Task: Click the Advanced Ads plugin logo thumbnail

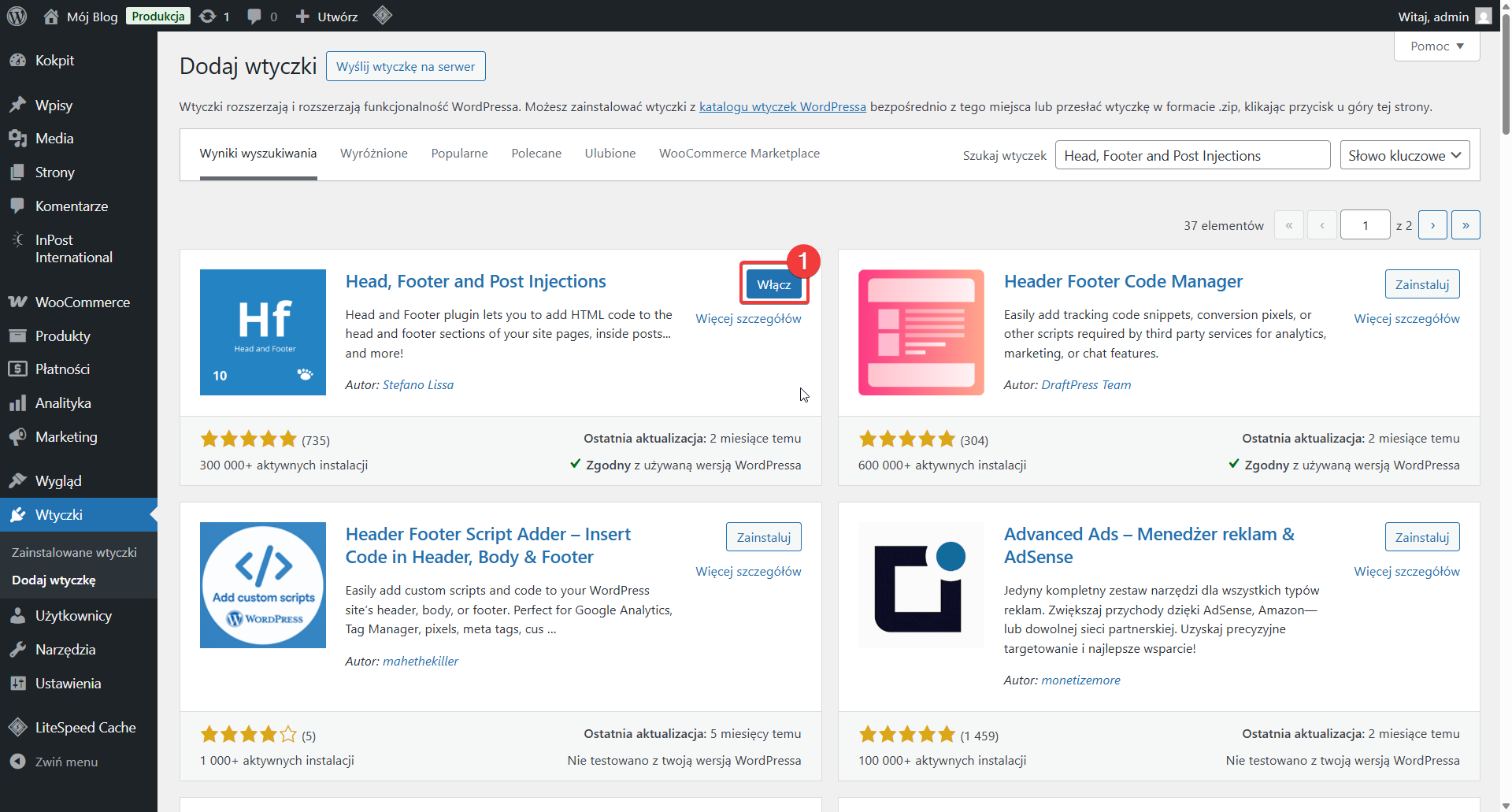Action: click(x=921, y=585)
